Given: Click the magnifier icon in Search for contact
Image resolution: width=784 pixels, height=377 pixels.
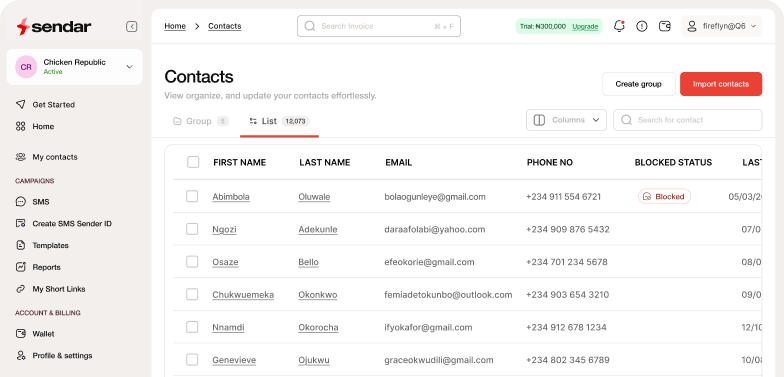Looking at the screenshot, I should pyautogui.click(x=626, y=120).
